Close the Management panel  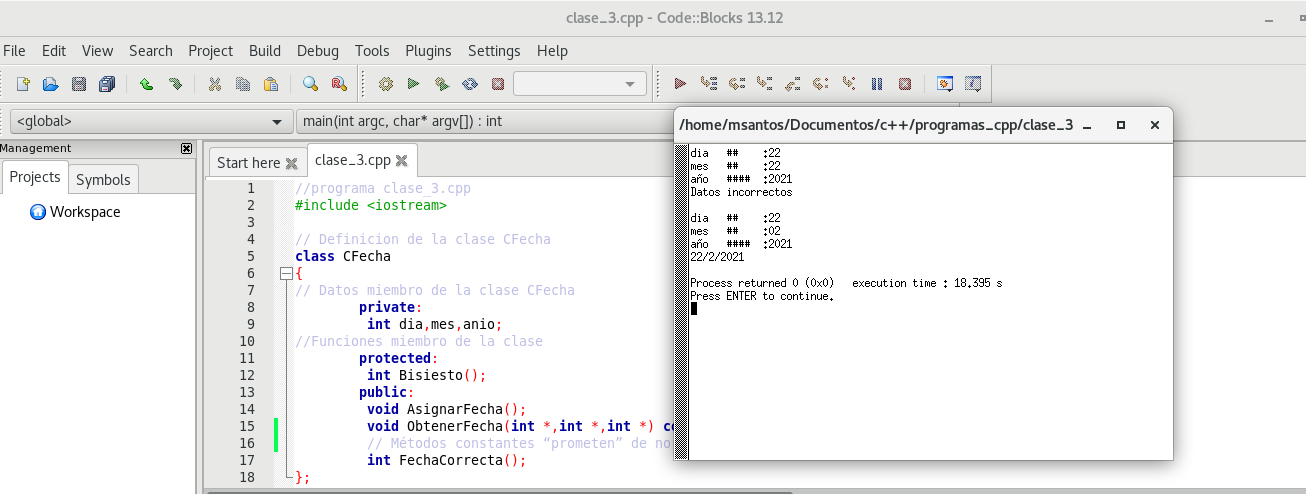pos(186,148)
